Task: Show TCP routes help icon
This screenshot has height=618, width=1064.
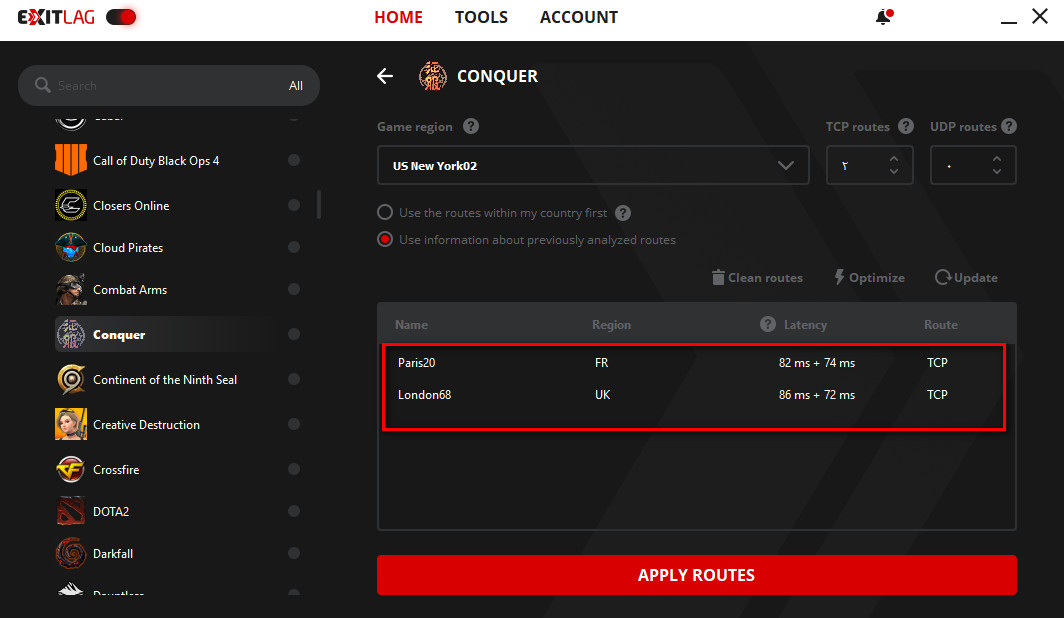Action: 906,126
